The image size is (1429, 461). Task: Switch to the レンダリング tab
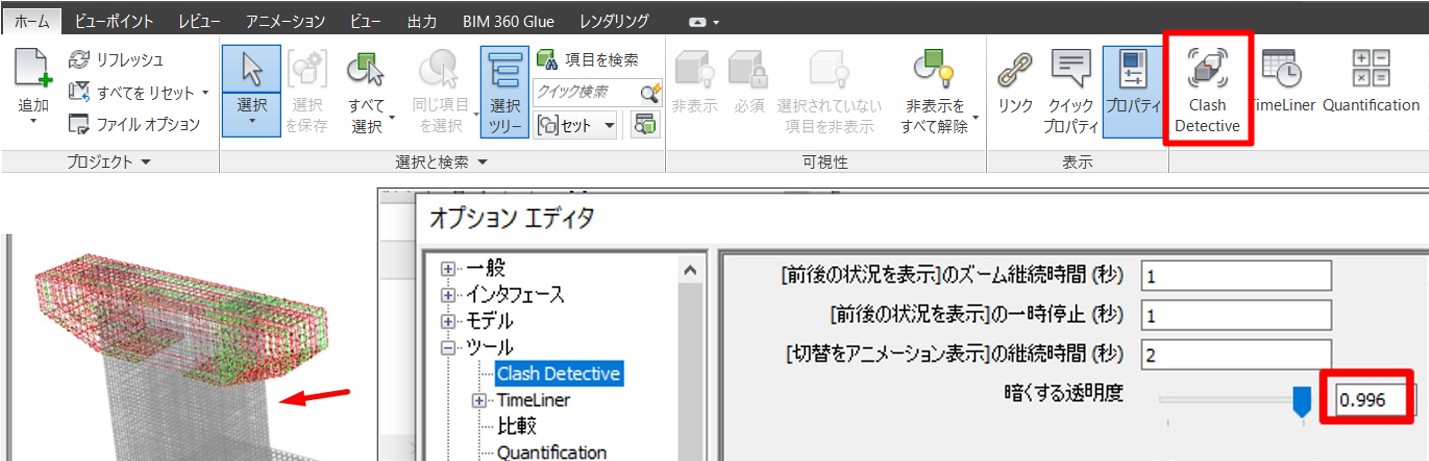pos(613,20)
